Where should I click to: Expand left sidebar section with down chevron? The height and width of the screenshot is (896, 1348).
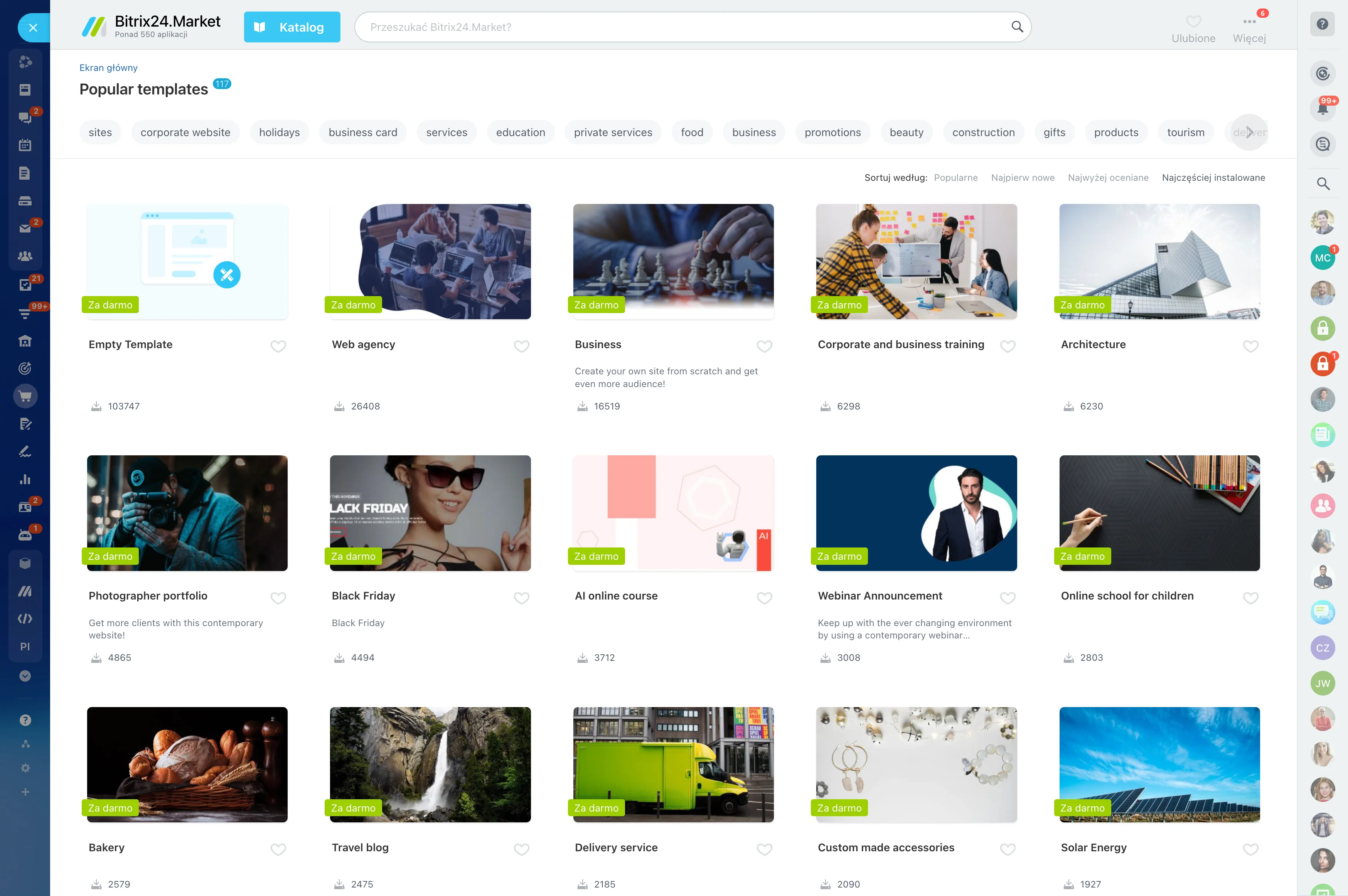(25, 676)
